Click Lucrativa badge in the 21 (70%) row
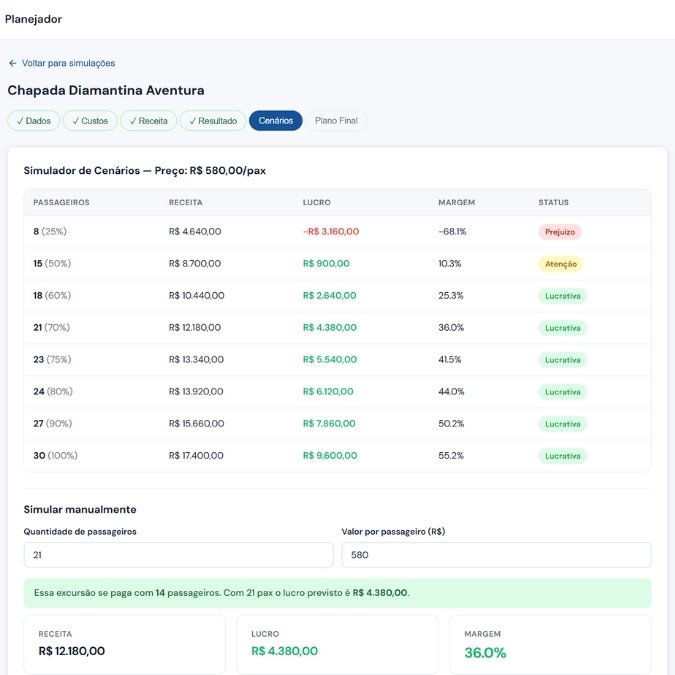The width and height of the screenshot is (675, 675). point(563,328)
